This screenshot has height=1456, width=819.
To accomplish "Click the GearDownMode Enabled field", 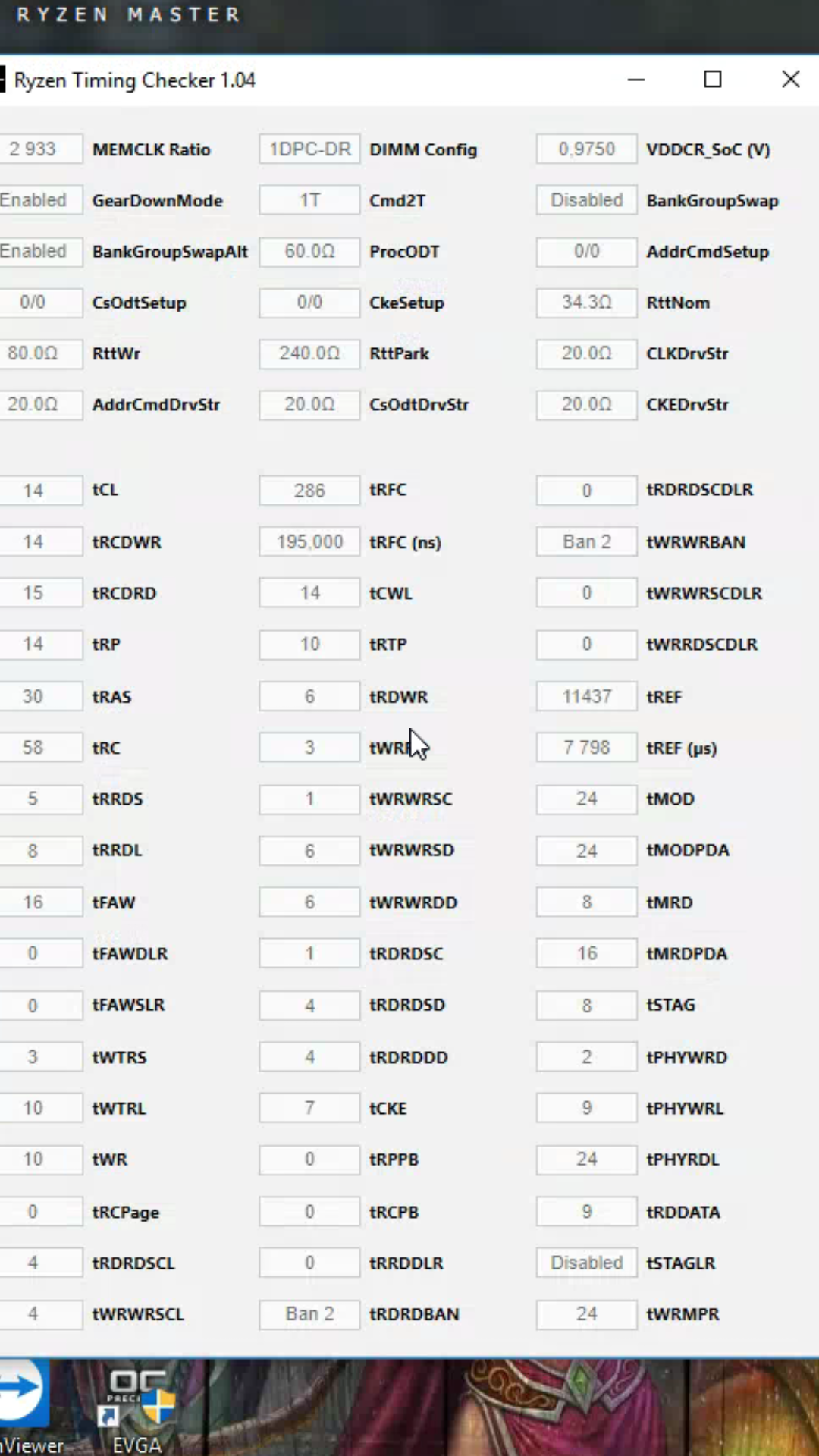I will point(38,200).
